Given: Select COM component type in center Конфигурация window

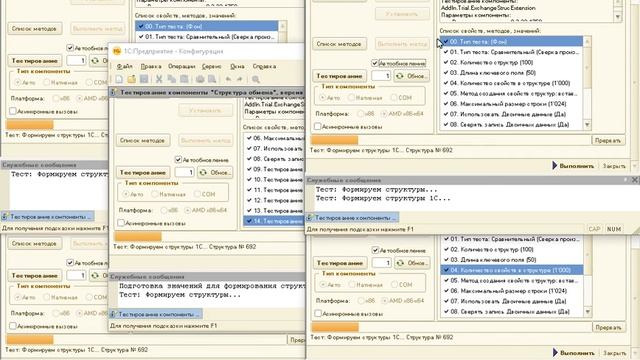Looking at the screenshot, I should (197, 194).
